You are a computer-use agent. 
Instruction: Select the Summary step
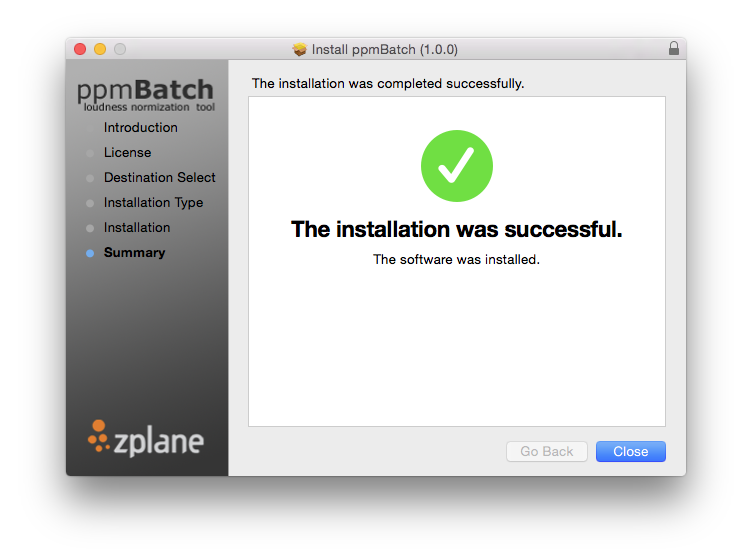pyautogui.click(x=135, y=253)
